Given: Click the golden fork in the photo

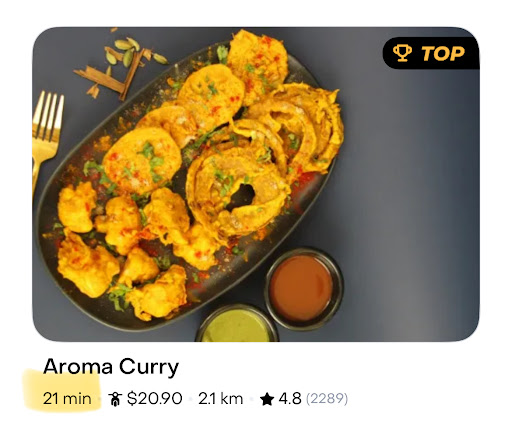Looking at the screenshot, I should tap(46, 140).
